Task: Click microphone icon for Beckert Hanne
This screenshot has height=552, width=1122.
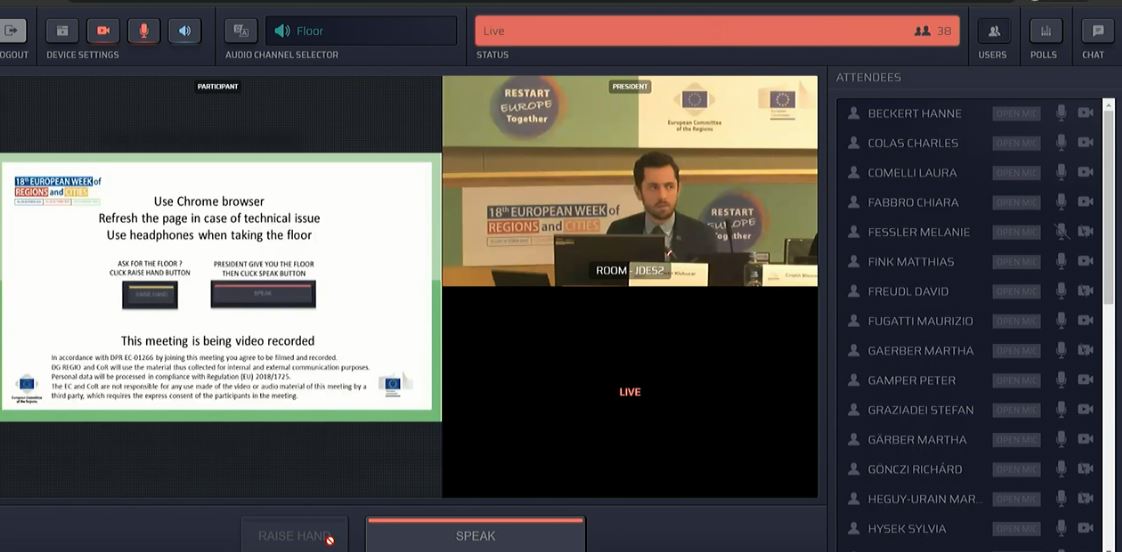Action: [x=1061, y=112]
